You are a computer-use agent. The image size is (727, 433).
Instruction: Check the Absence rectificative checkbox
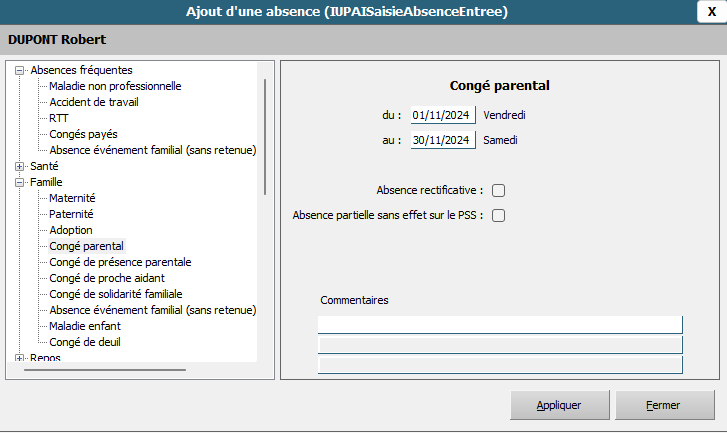click(498, 190)
